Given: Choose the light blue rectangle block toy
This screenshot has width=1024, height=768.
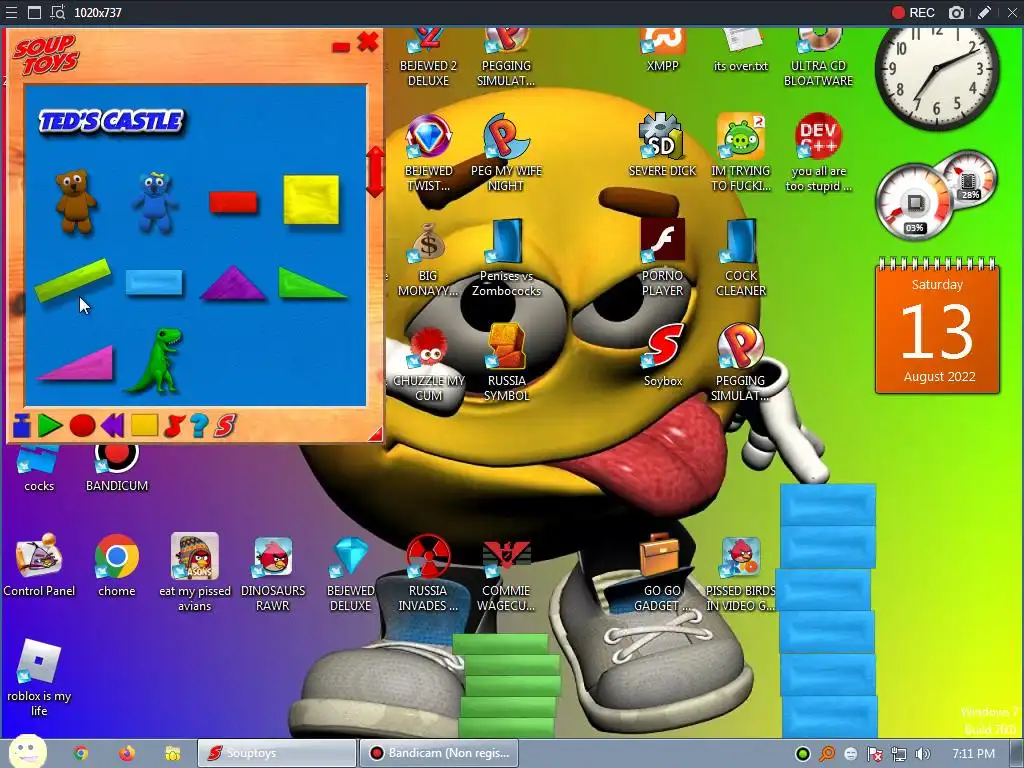Looking at the screenshot, I should click(154, 283).
